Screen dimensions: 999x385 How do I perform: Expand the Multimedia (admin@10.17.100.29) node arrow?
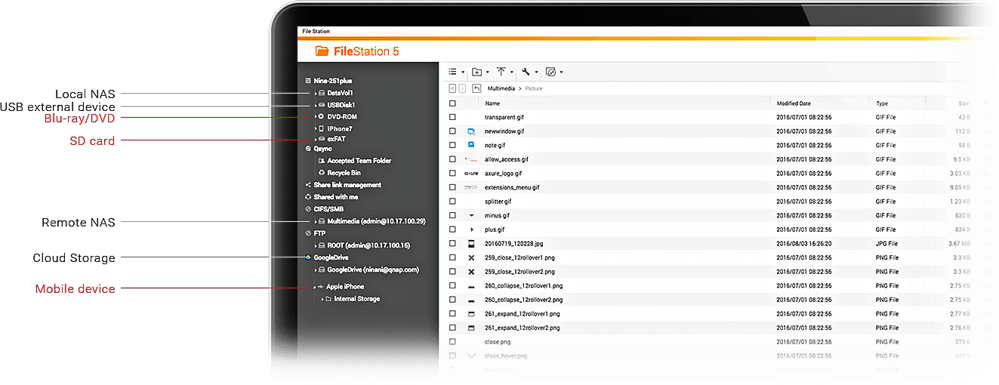click(x=315, y=221)
